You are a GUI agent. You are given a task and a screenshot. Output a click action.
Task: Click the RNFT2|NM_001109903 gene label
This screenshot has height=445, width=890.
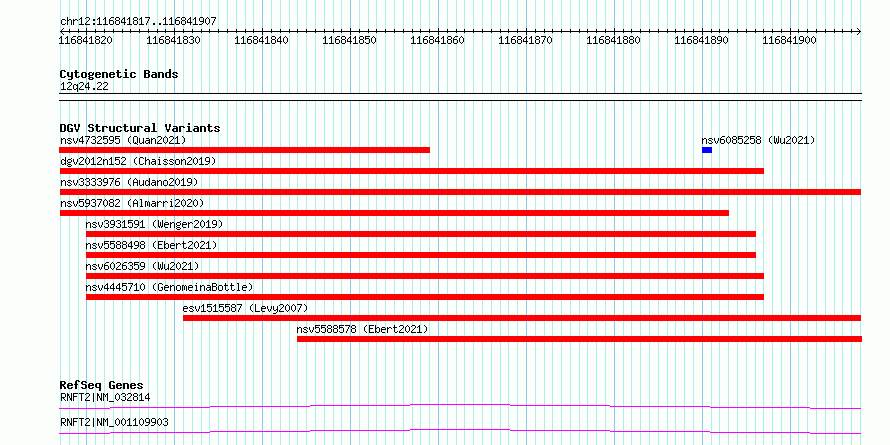click(114, 422)
